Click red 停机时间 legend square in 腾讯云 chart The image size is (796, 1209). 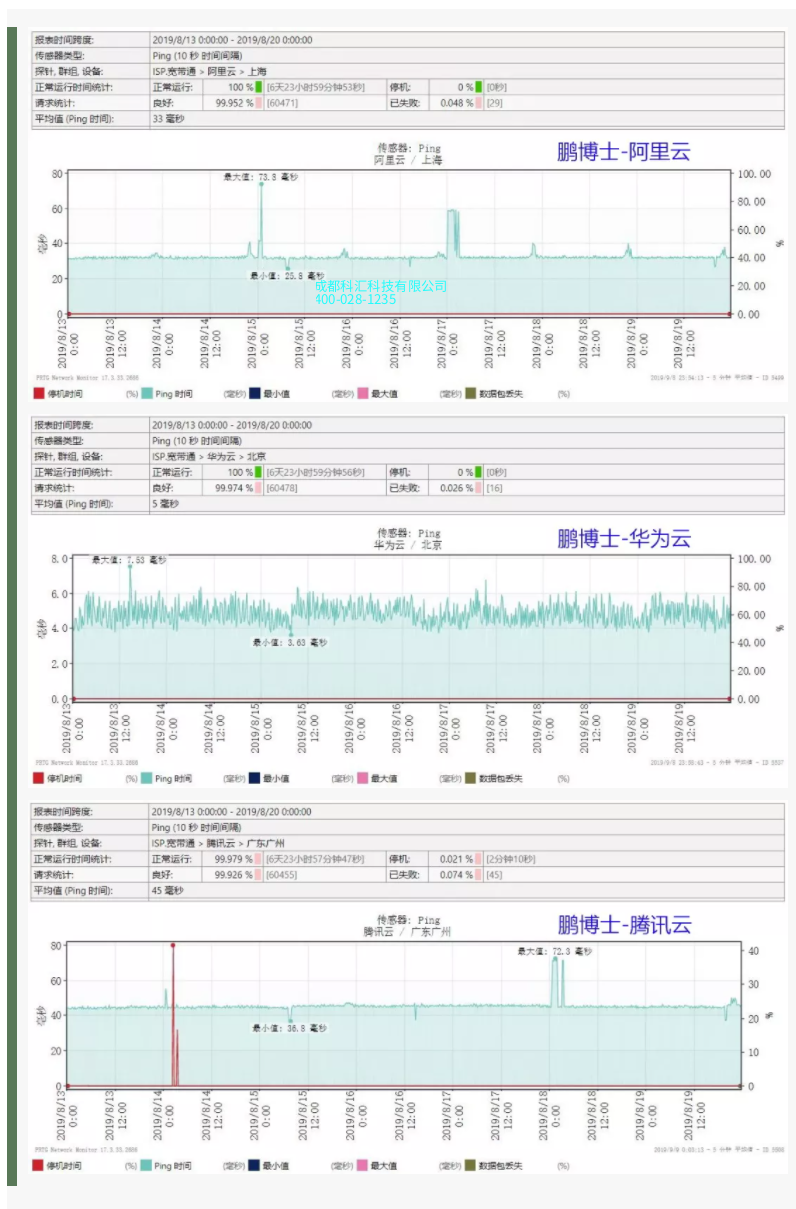(x=38, y=1165)
